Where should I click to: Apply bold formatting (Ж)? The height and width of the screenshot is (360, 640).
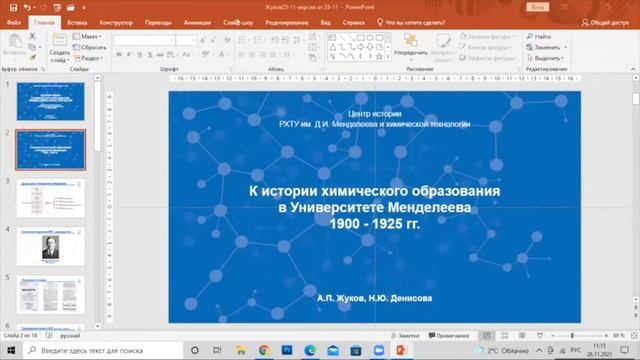tap(119, 54)
